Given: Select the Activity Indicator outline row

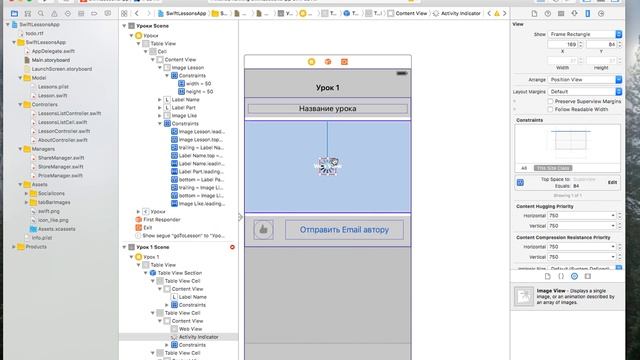Looking at the screenshot, I should [179, 337].
